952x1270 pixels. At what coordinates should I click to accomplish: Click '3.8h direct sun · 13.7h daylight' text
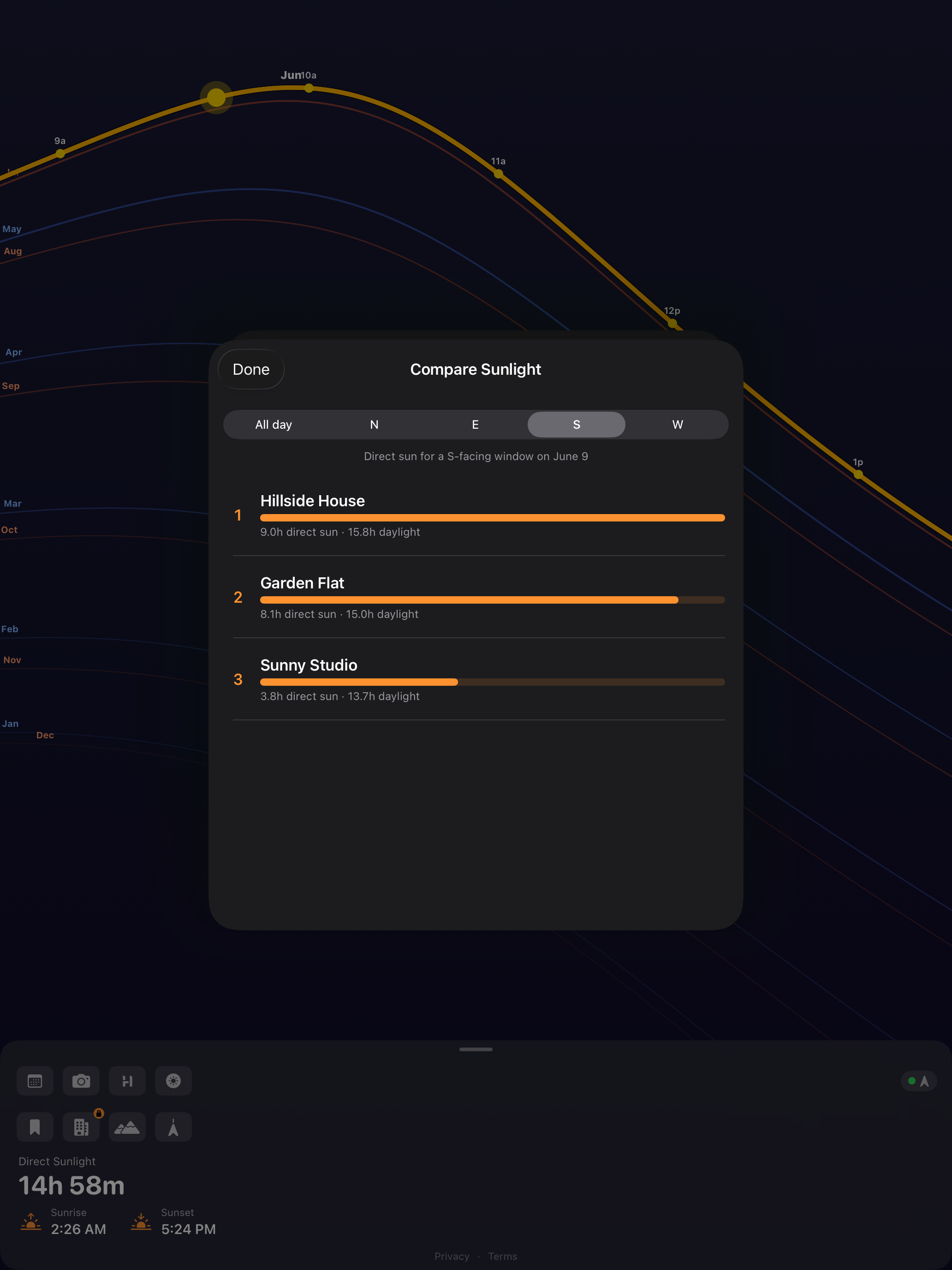[340, 696]
